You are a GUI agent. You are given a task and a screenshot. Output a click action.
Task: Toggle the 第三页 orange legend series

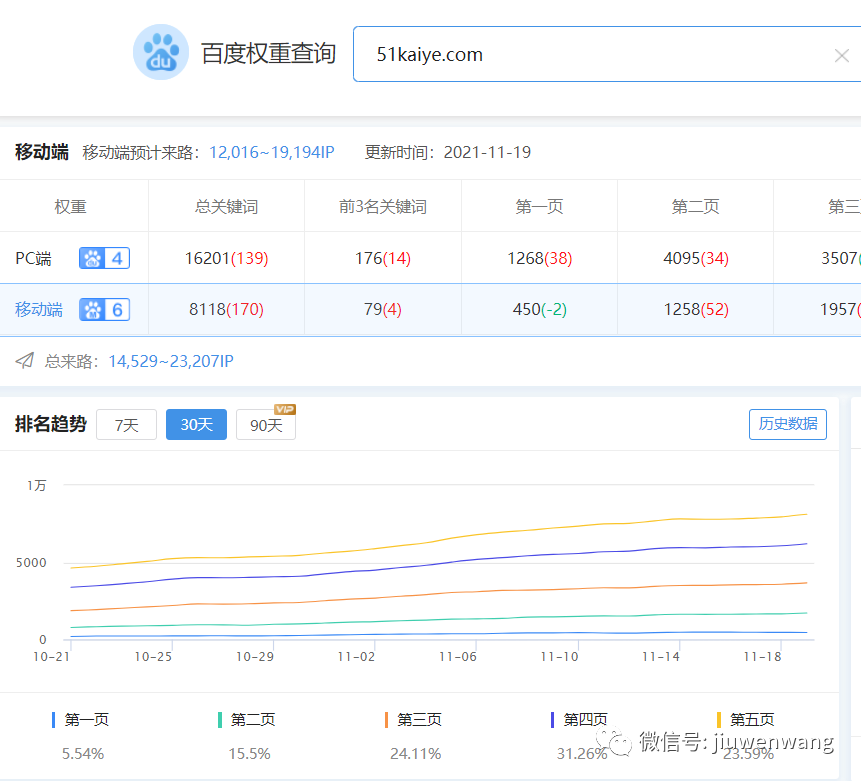click(x=413, y=719)
